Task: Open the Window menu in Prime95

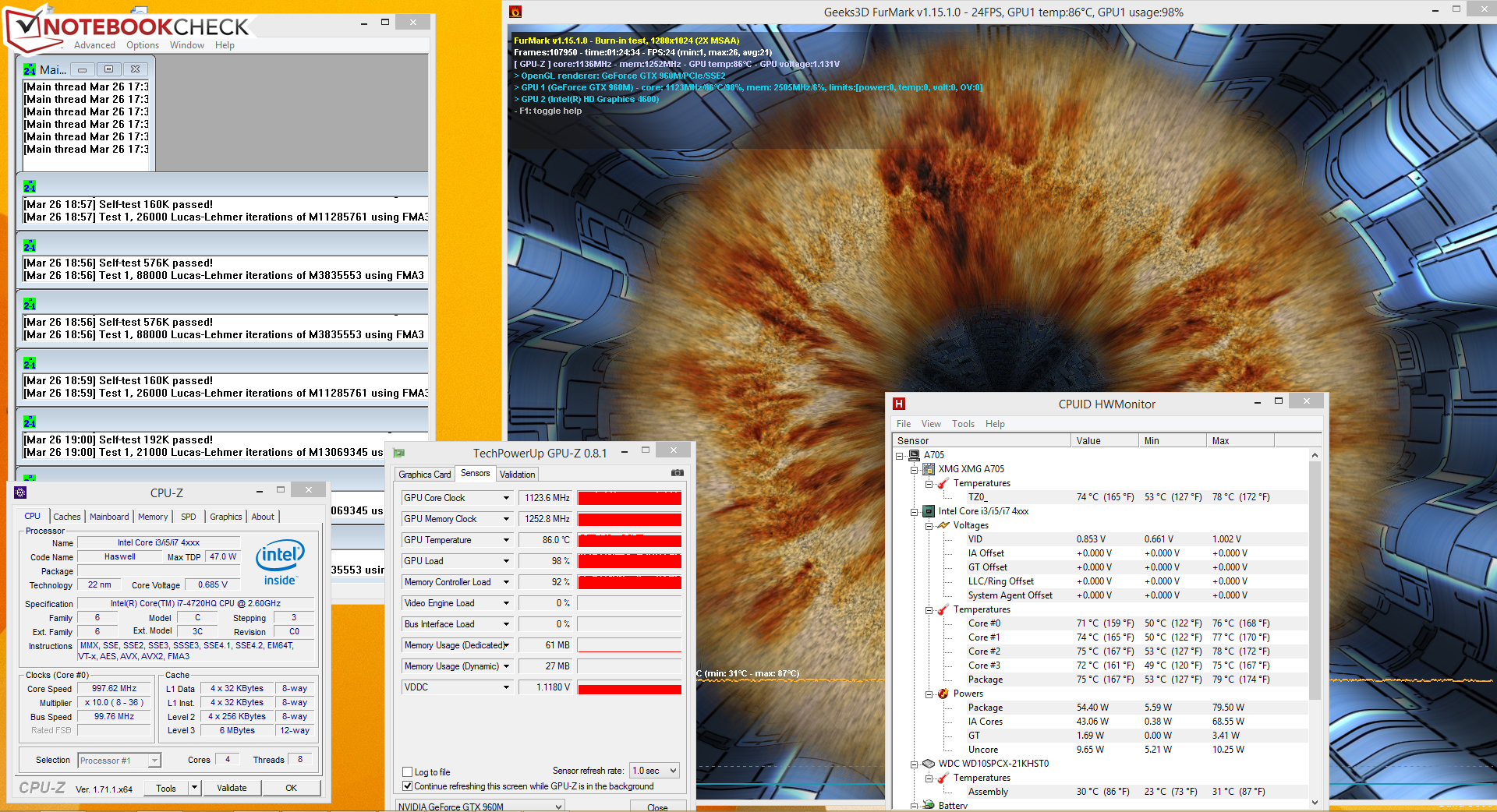Action: pyautogui.click(x=187, y=45)
